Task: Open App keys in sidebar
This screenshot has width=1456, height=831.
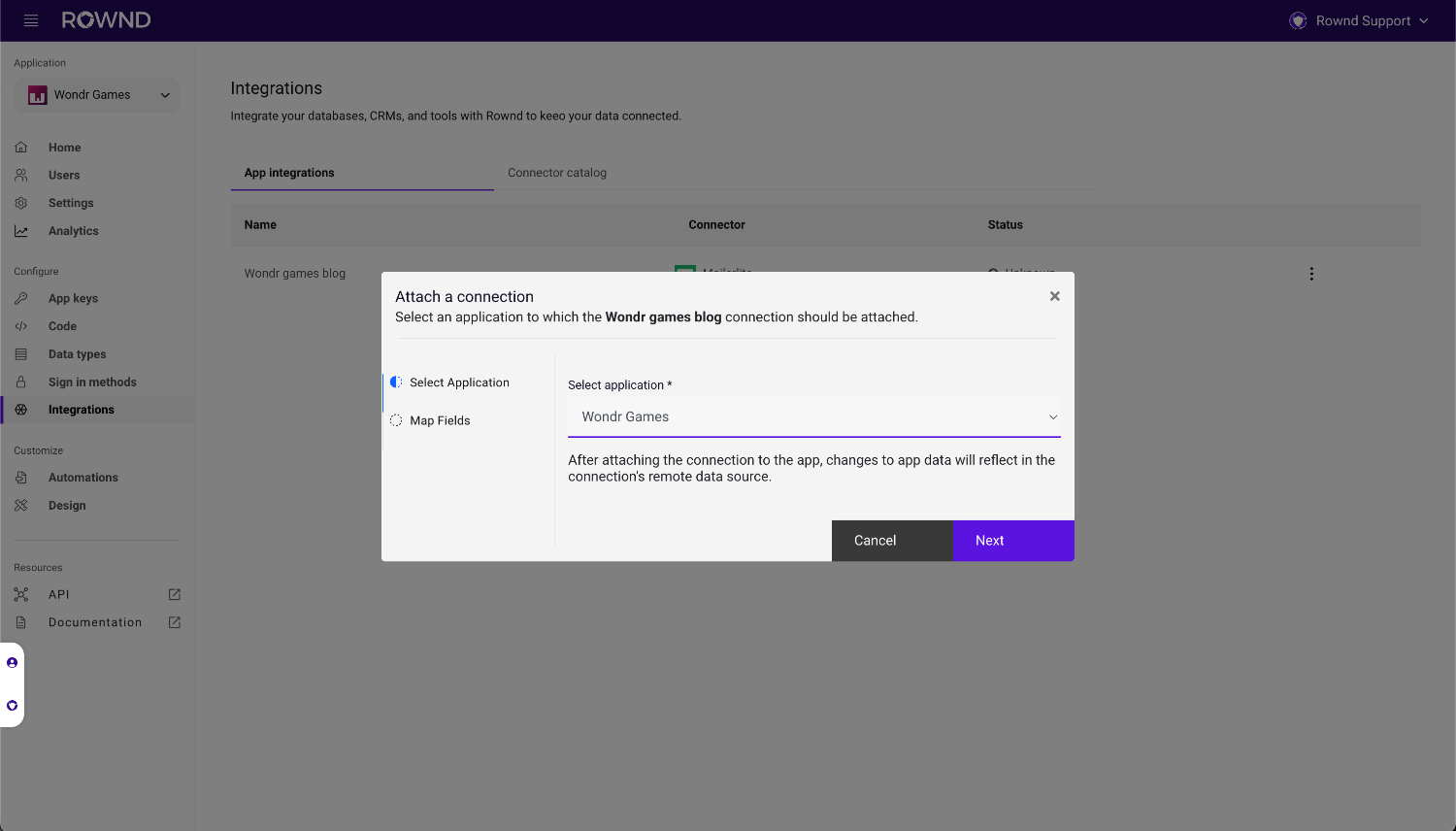Action: 73,299
